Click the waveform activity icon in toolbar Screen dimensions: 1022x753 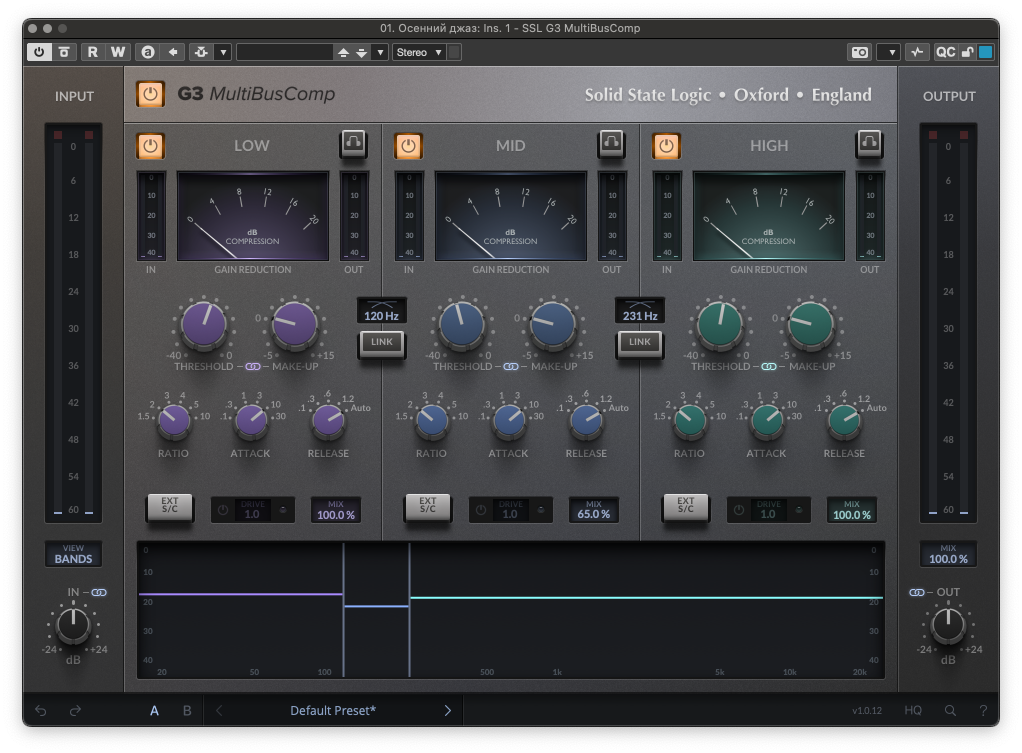(x=917, y=52)
